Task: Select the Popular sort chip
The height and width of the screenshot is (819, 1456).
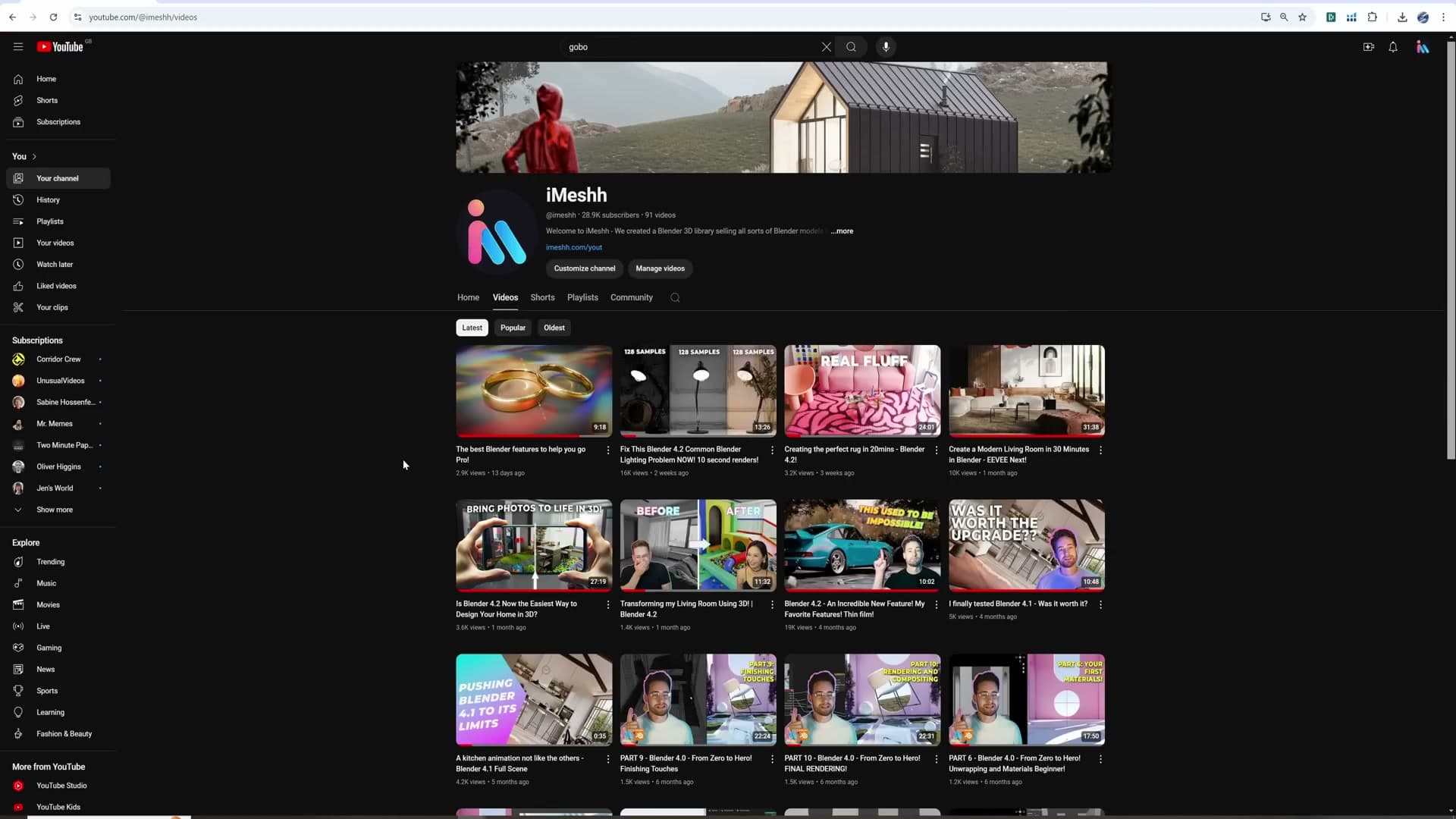Action: pyautogui.click(x=513, y=328)
